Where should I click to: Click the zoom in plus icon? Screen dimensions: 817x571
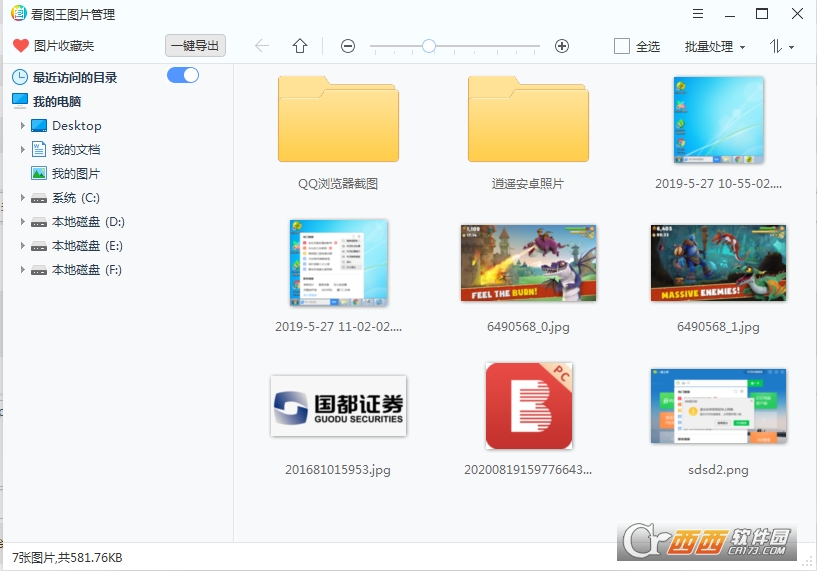coord(562,46)
